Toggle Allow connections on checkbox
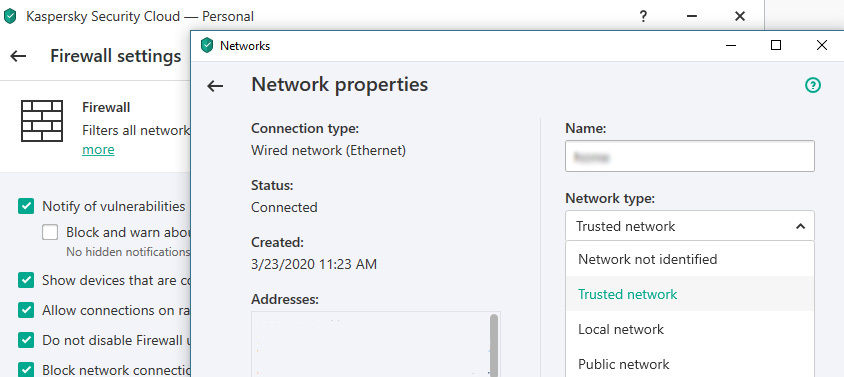The width and height of the screenshot is (844, 377). pyautogui.click(x=26, y=310)
